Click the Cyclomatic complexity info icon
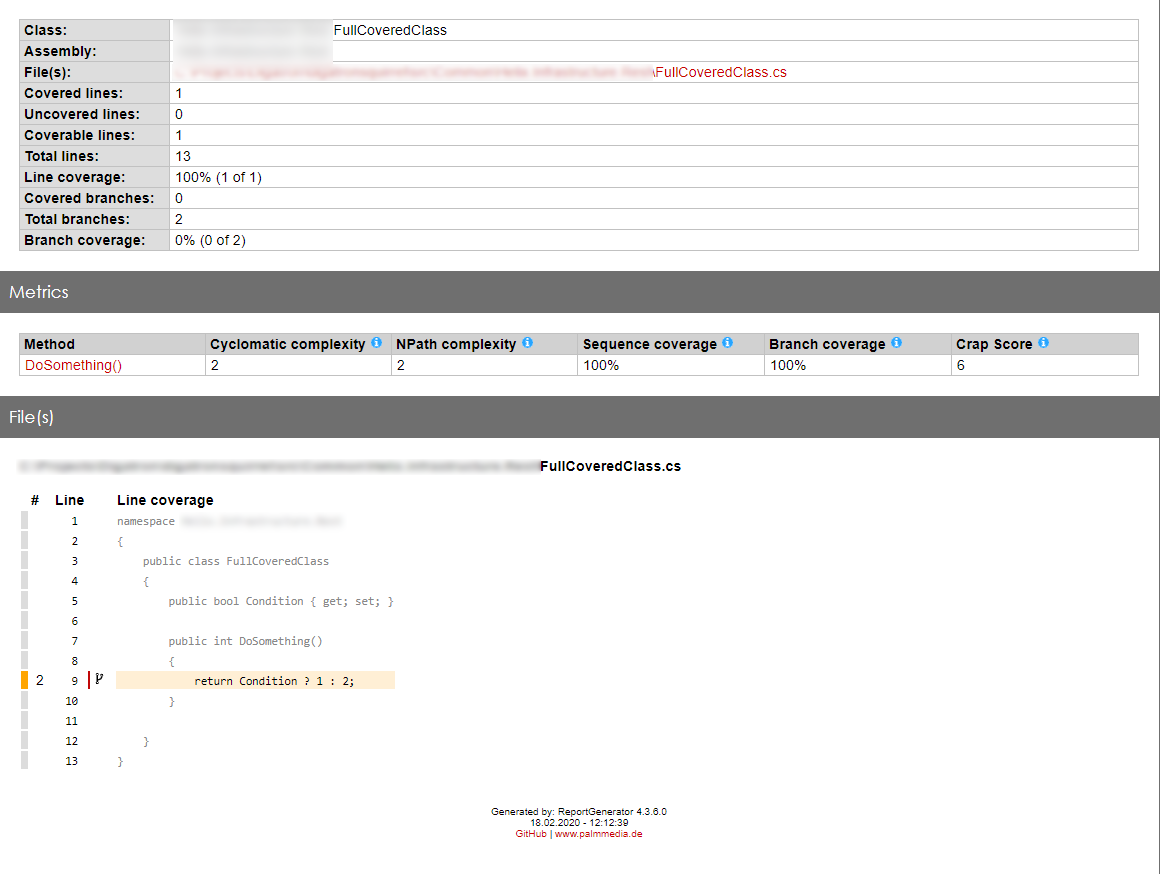 click(x=376, y=343)
